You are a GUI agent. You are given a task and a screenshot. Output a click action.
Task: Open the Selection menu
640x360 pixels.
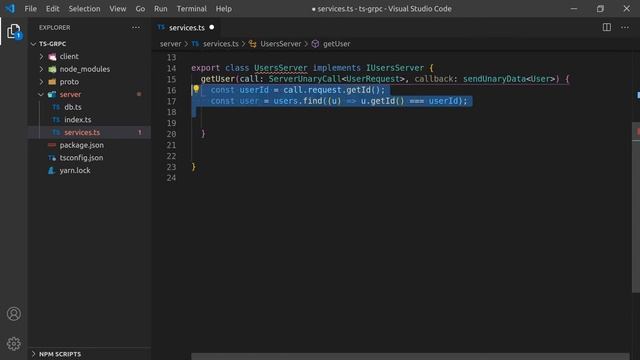[84, 9]
